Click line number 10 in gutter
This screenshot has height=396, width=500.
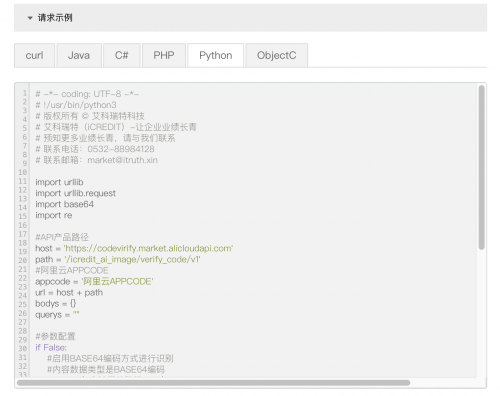(23, 172)
